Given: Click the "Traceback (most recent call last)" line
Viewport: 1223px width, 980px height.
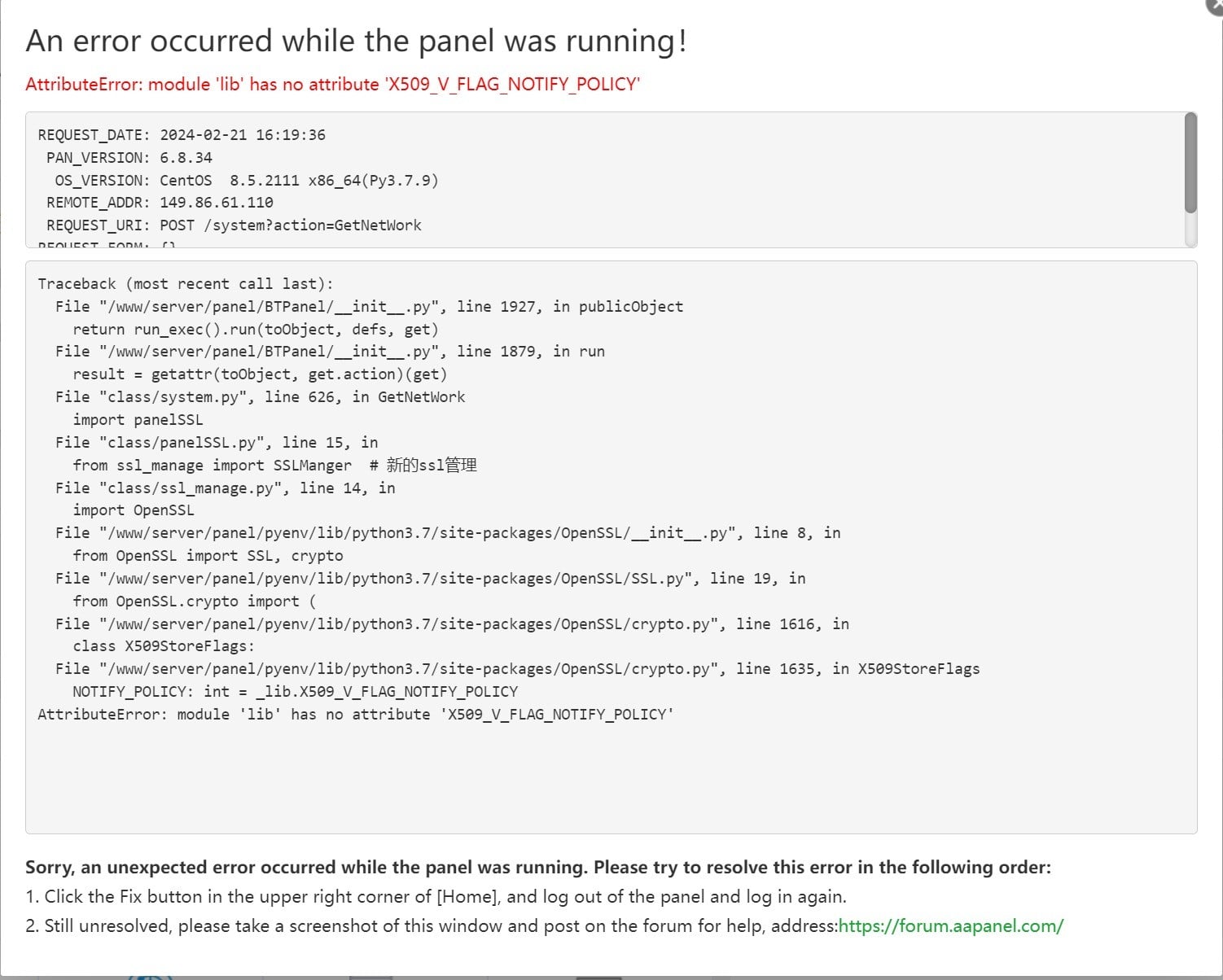Looking at the screenshot, I should (x=186, y=284).
